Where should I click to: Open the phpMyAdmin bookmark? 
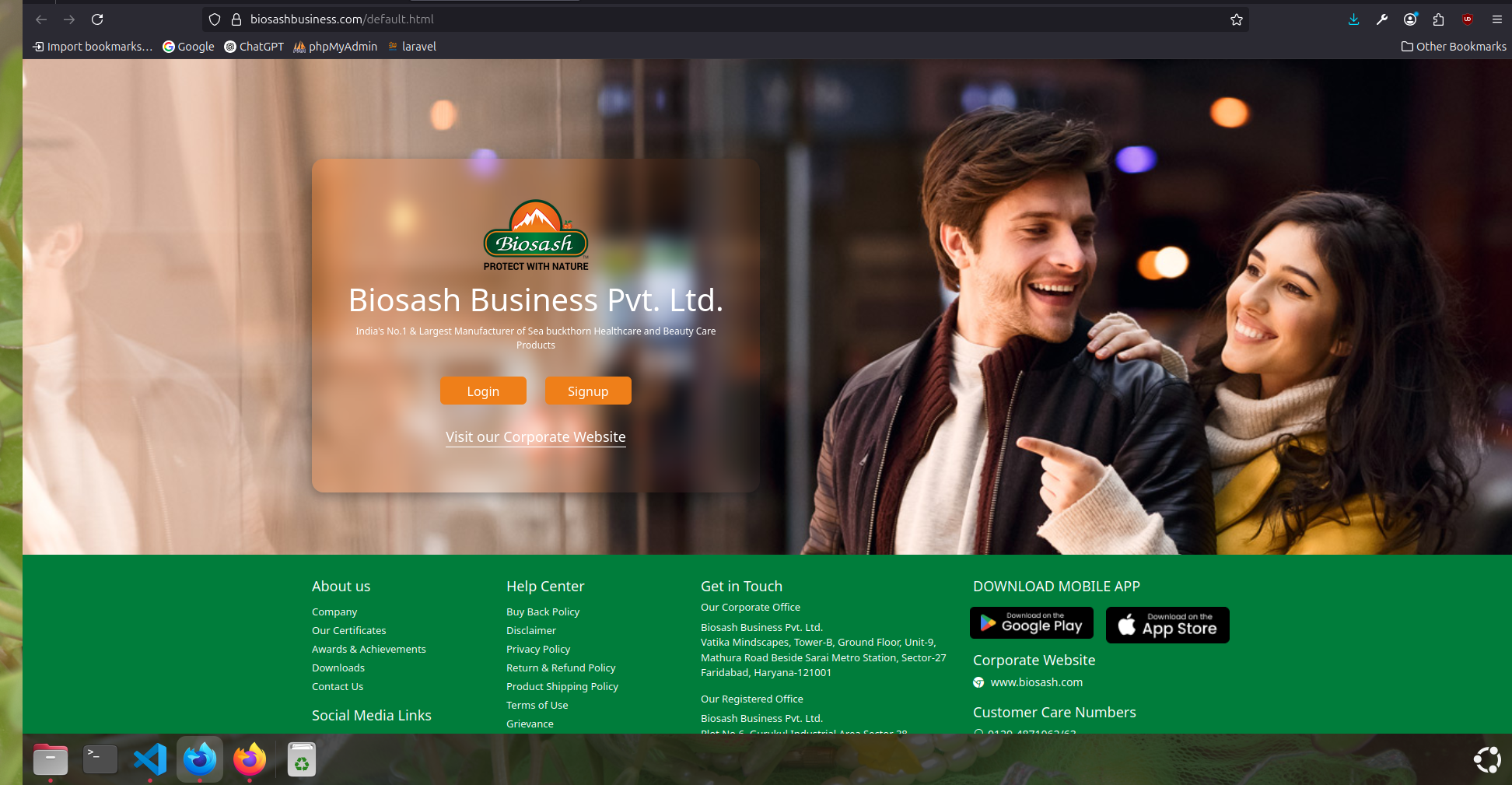(335, 47)
